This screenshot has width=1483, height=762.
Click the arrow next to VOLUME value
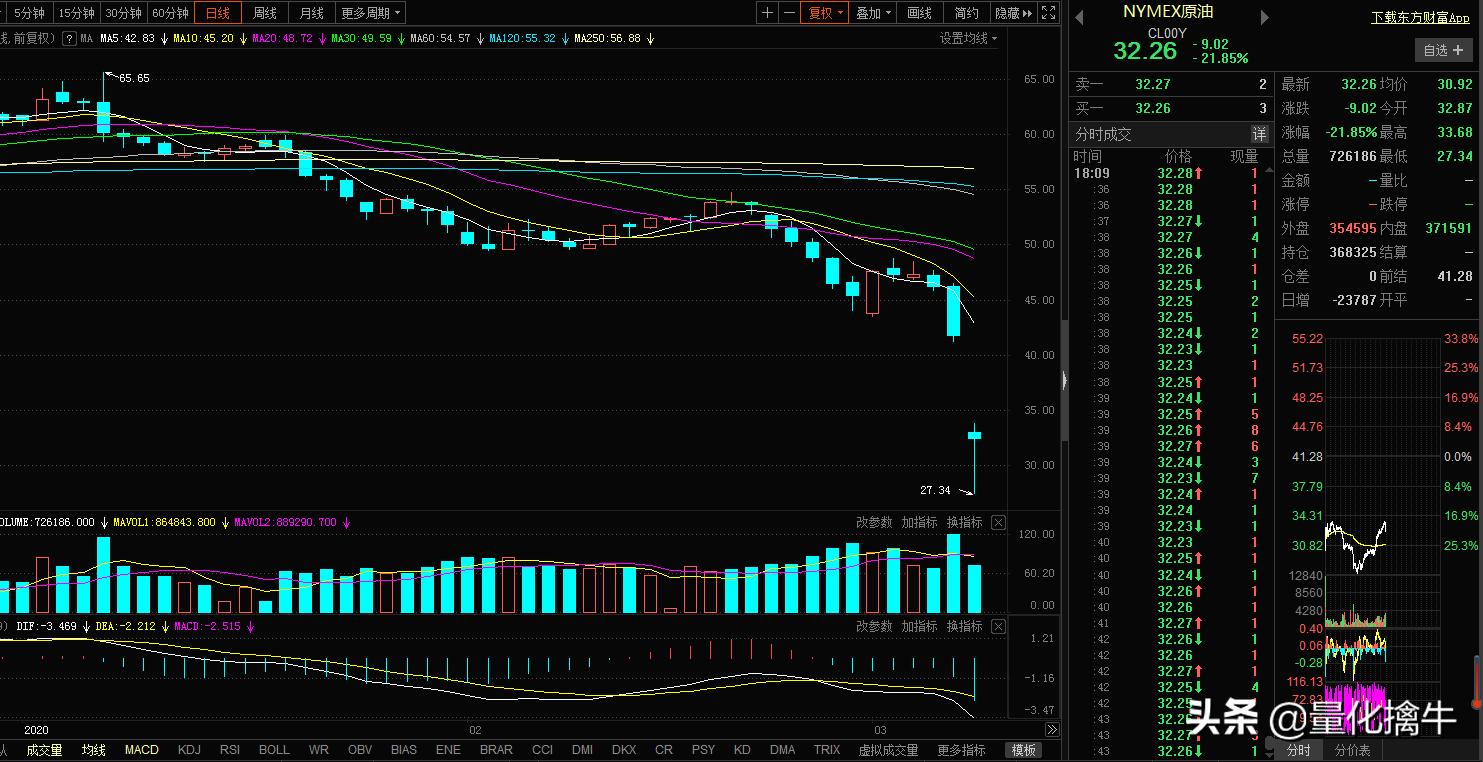(103, 522)
